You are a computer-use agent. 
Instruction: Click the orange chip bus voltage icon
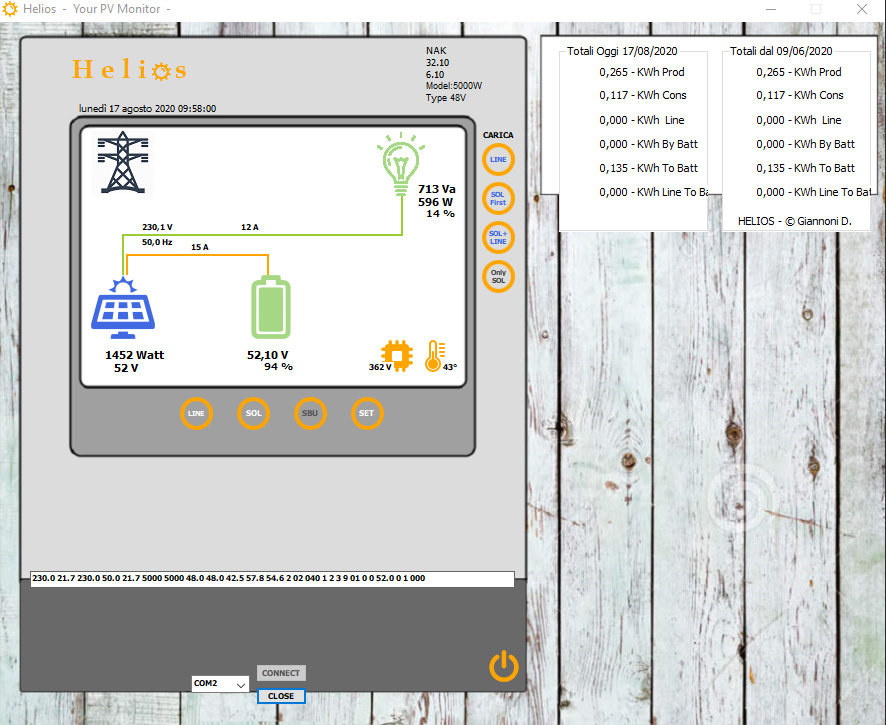[397, 355]
